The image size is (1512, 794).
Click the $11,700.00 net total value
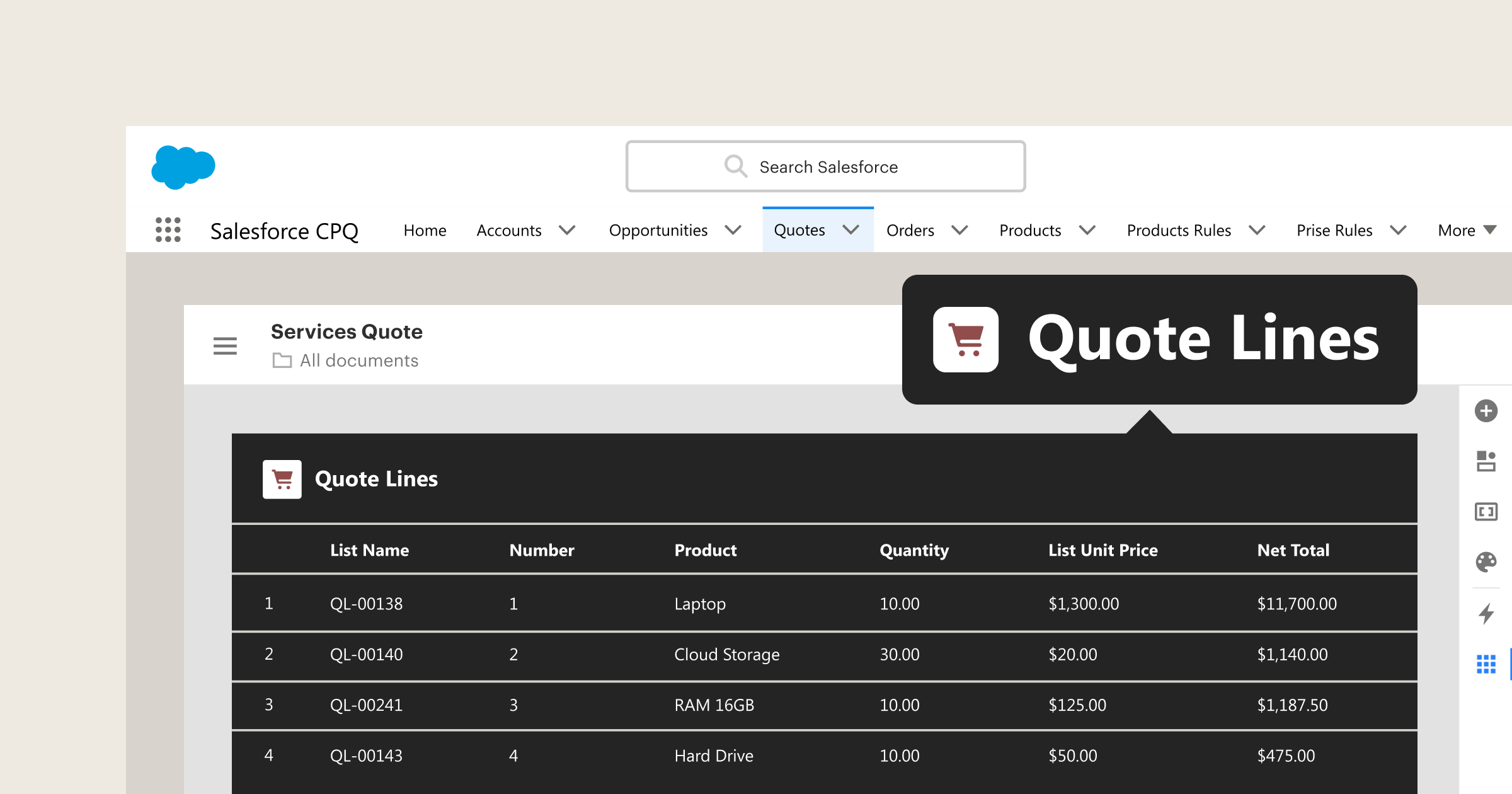[1297, 604]
